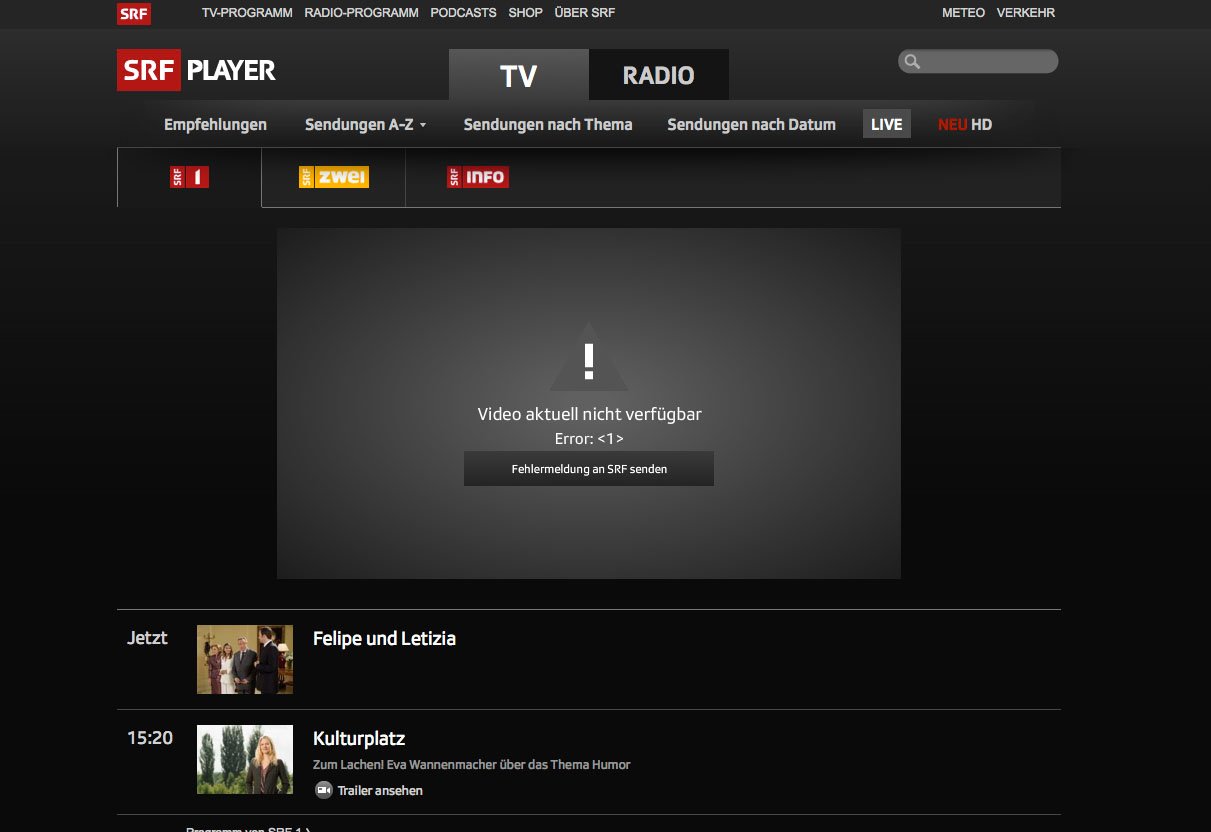Click the trailer camera icon for Kulturplatz
The height and width of the screenshot is (832, 1211).
(323, 790)
